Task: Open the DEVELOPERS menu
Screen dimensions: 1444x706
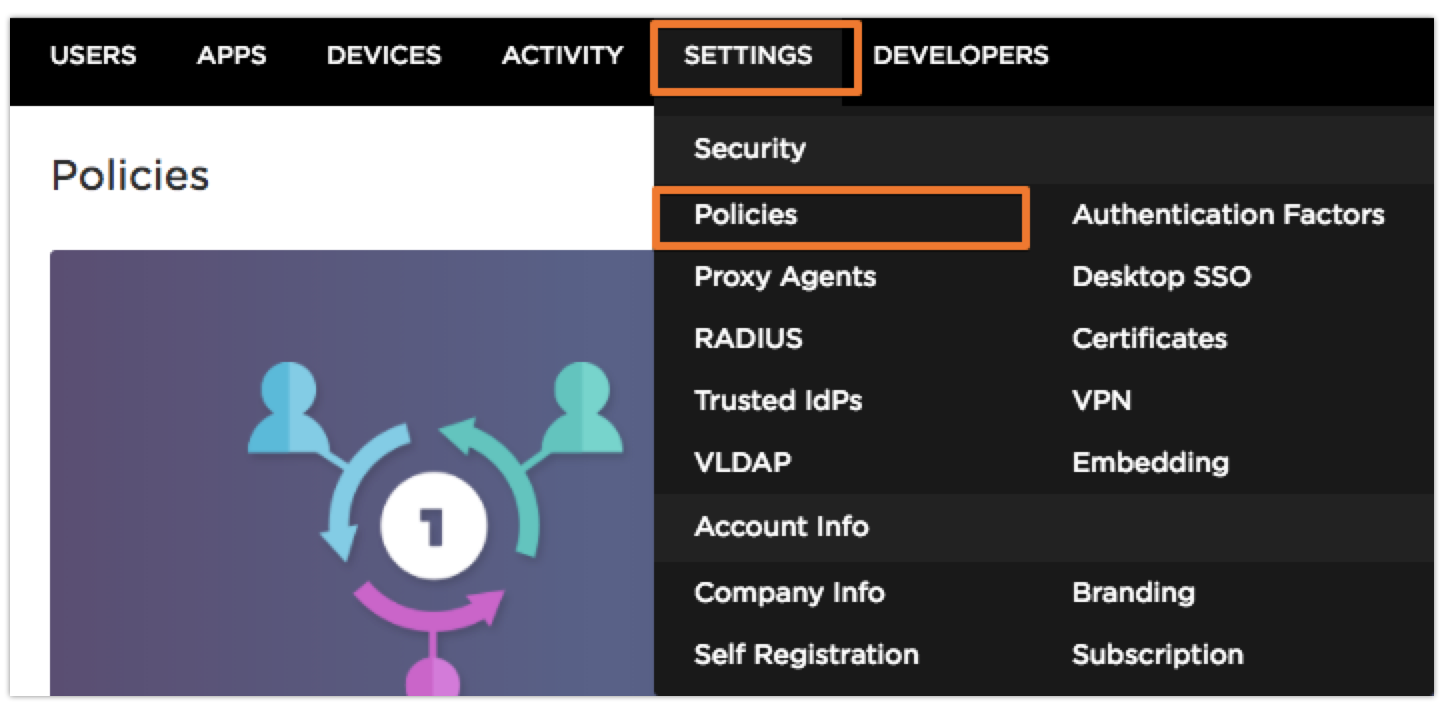Action: (961, 56)
